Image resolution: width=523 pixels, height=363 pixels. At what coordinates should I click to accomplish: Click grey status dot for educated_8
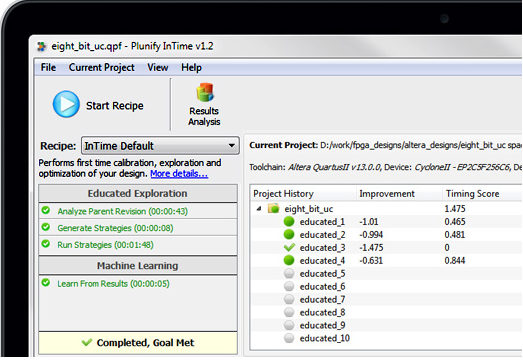point(289,312)
